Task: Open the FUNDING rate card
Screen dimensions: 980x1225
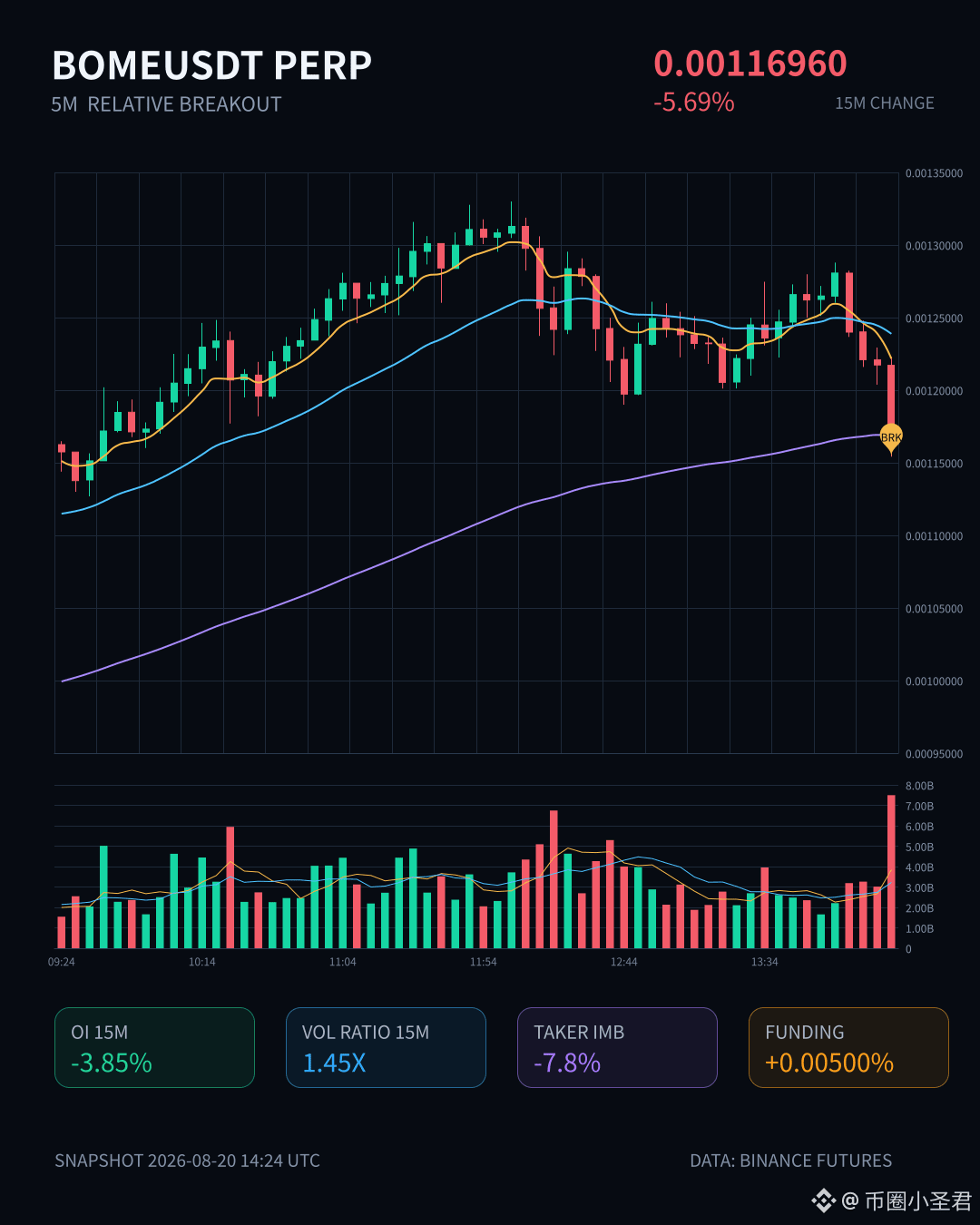Action: pyautogui.click(x=848, y=1047)
